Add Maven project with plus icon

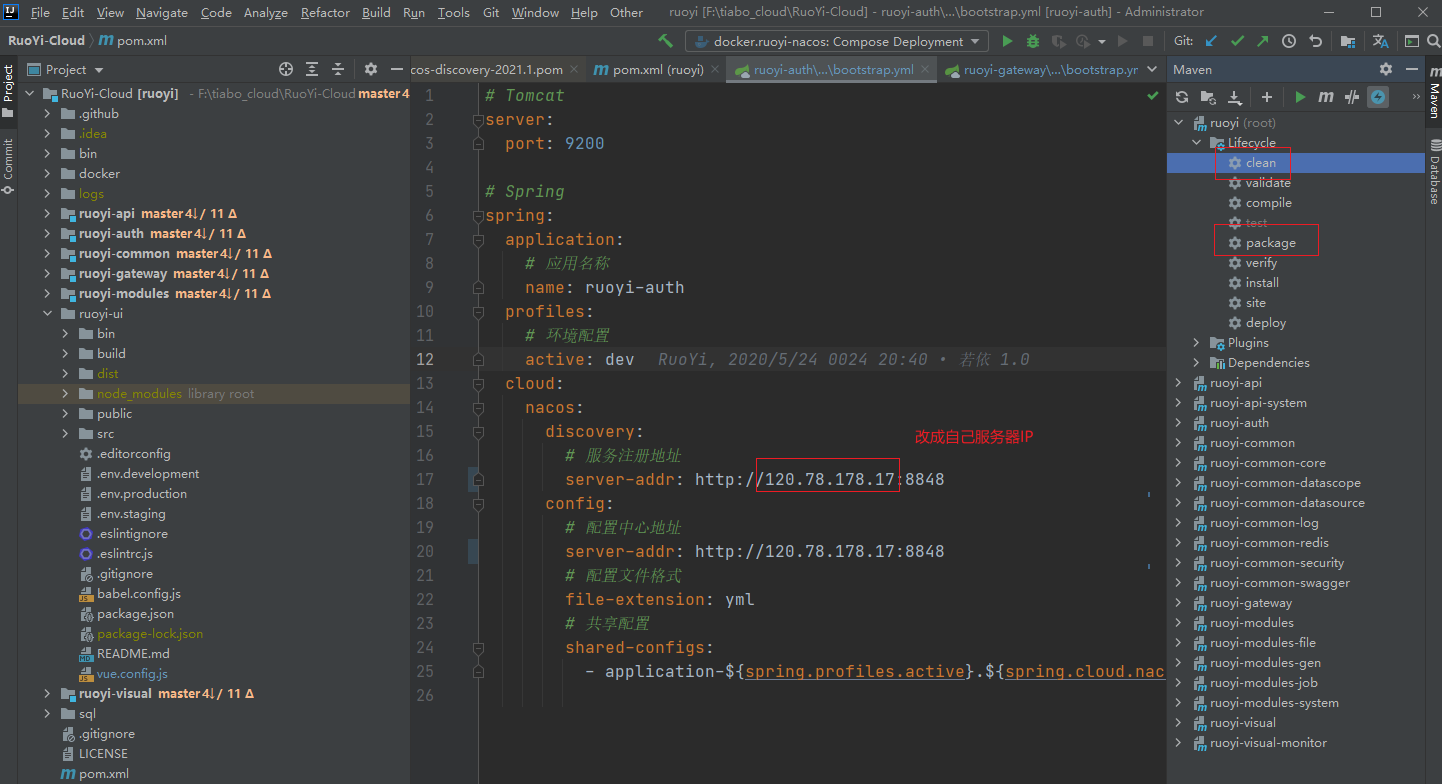point(1267,97)
